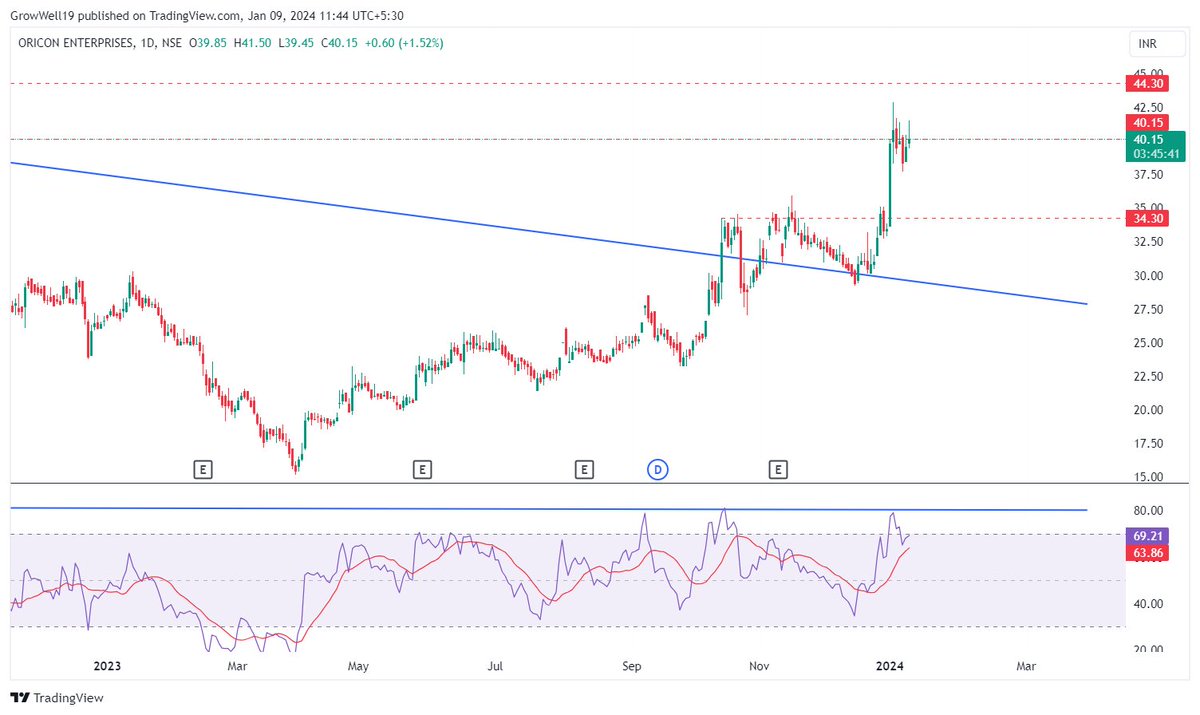This screenshot has height=715, width=1200.
Task: Open the earnings marker dated February 2023
Action: pyautogui.click(x=203, y=468)
